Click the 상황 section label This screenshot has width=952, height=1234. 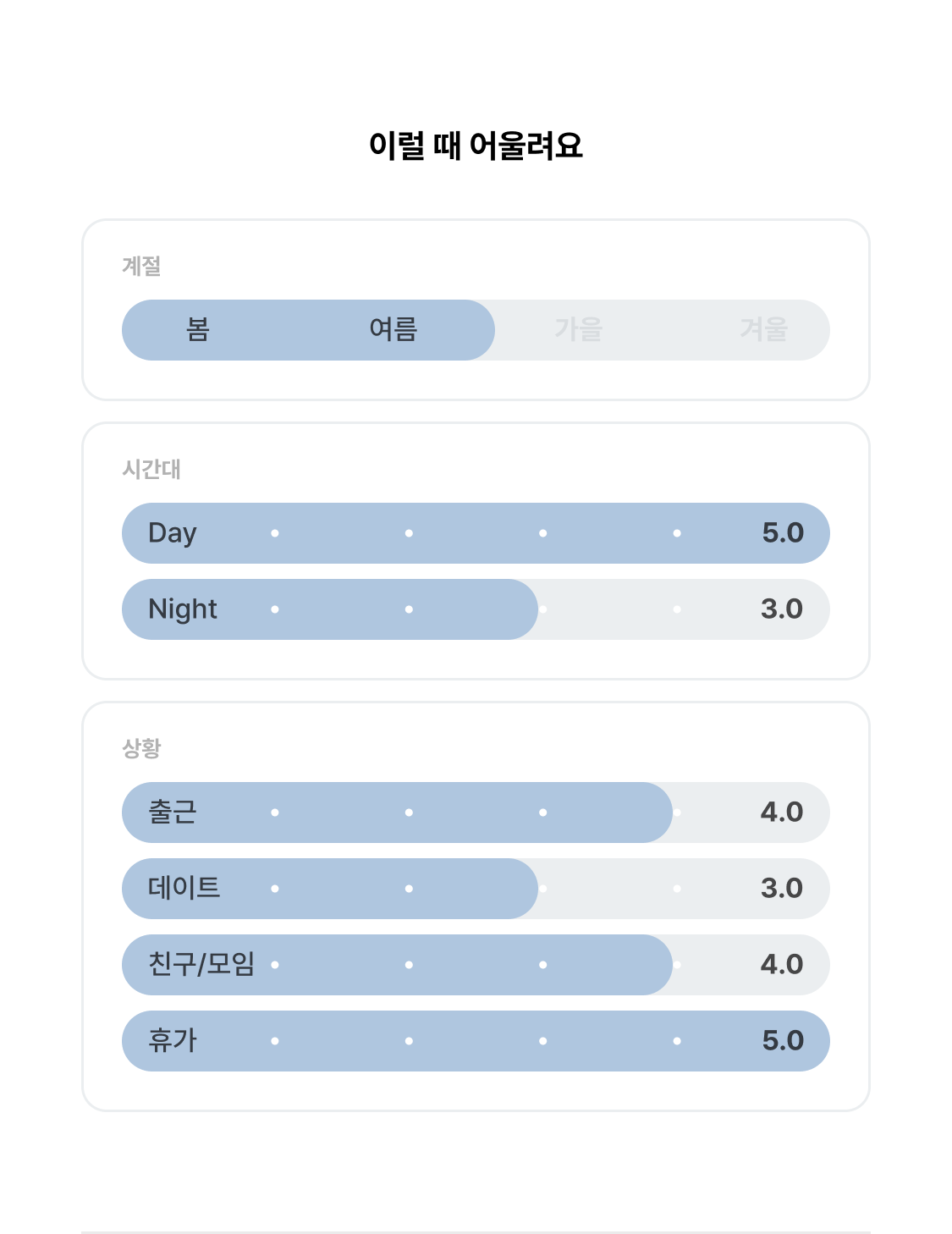(141, 748)
